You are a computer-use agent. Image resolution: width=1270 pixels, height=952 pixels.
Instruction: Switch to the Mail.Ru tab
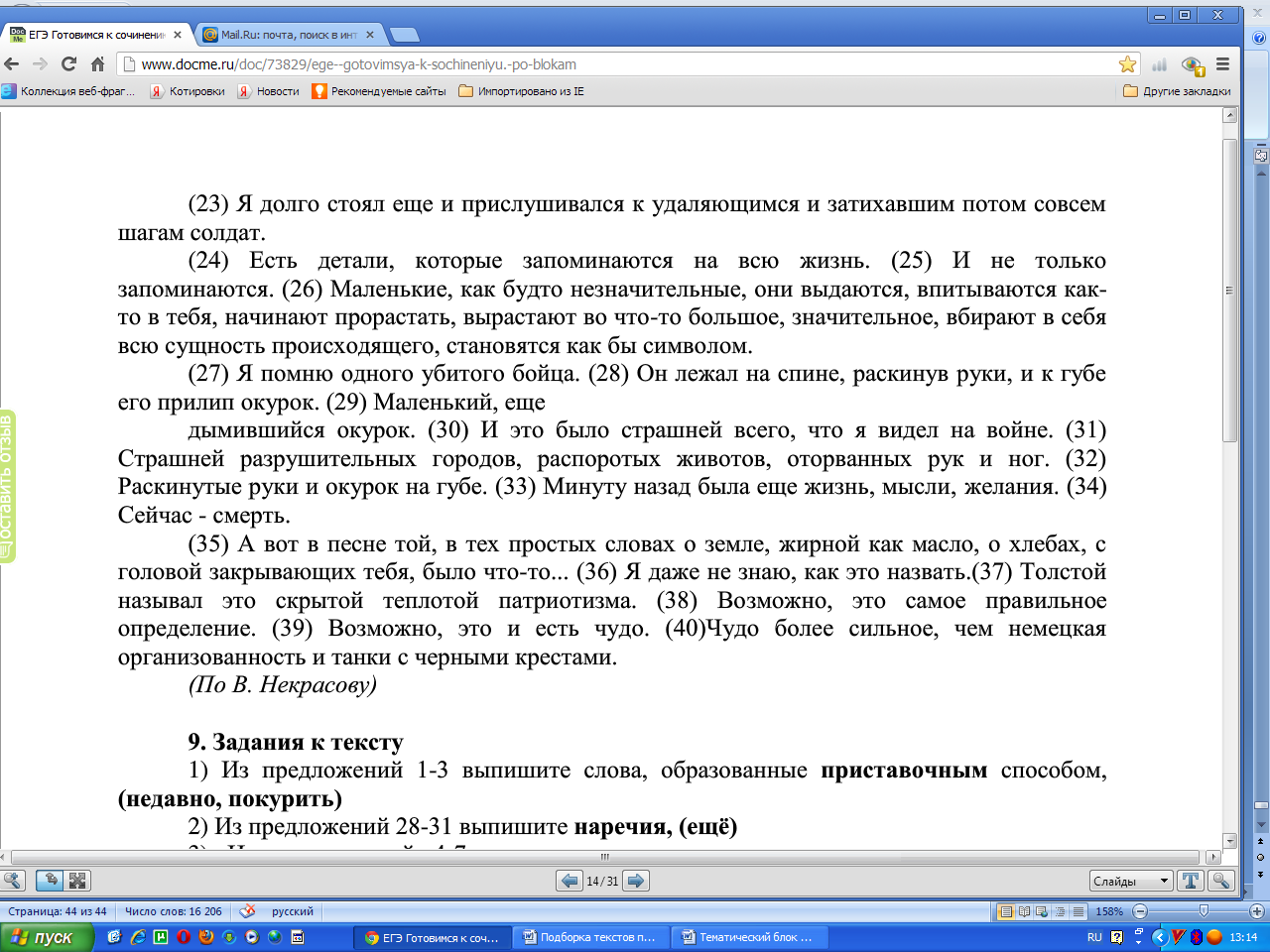288,35
